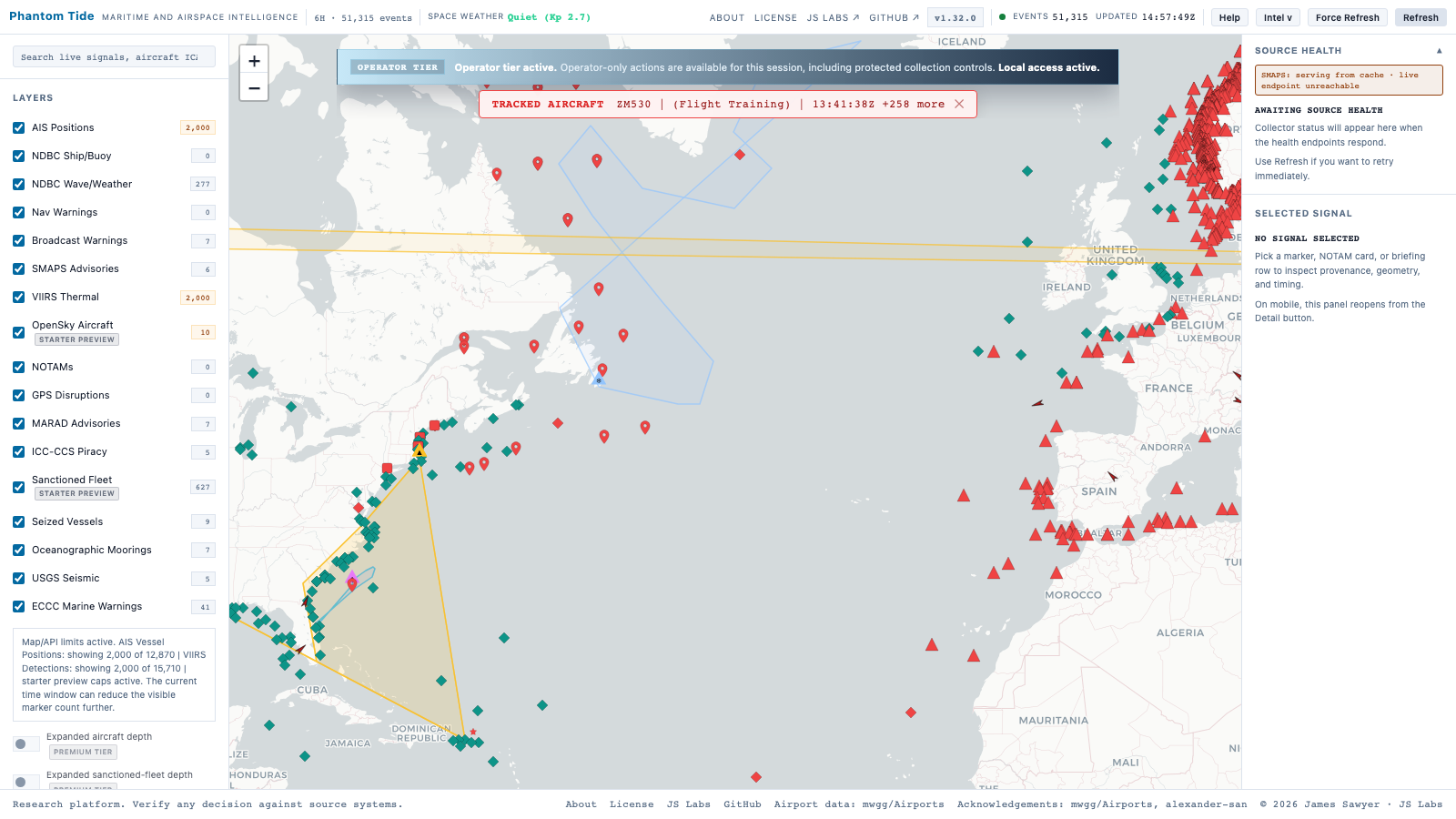Open GITHUB in the top navigation
The height and width of the screenshot is (819, 1456).
(x=894, y=17)
